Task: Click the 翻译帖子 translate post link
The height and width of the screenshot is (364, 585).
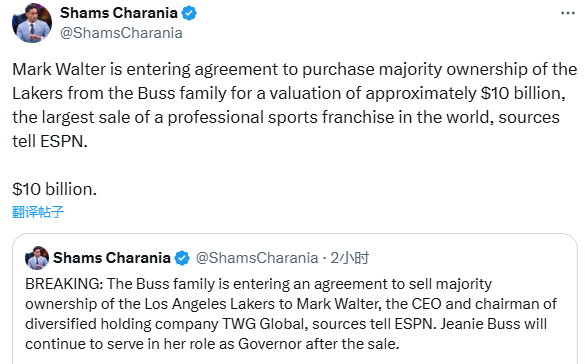Action: tap(38, 212)
